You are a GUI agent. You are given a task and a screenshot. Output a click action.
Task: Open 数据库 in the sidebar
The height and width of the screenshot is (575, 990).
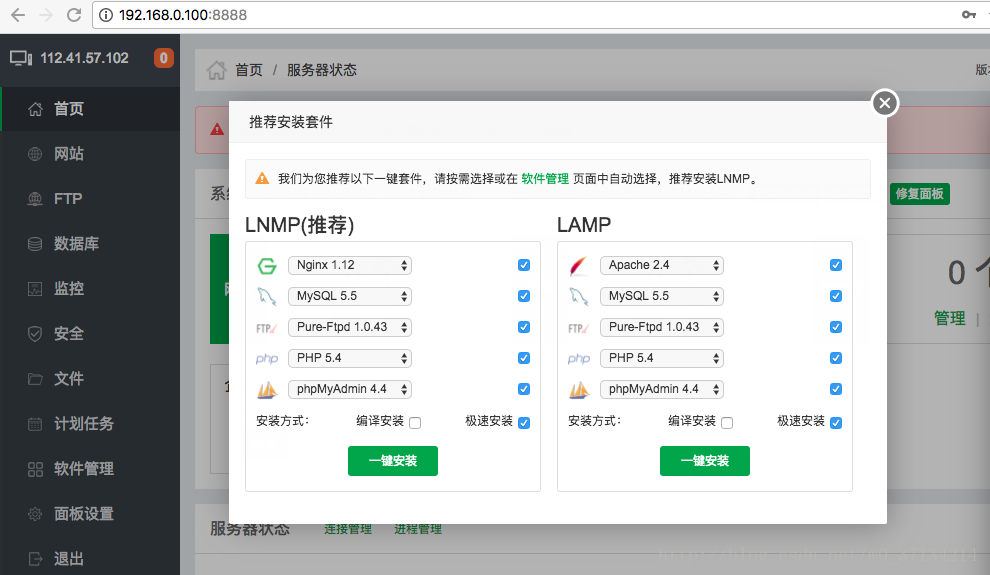click(90, 244)
